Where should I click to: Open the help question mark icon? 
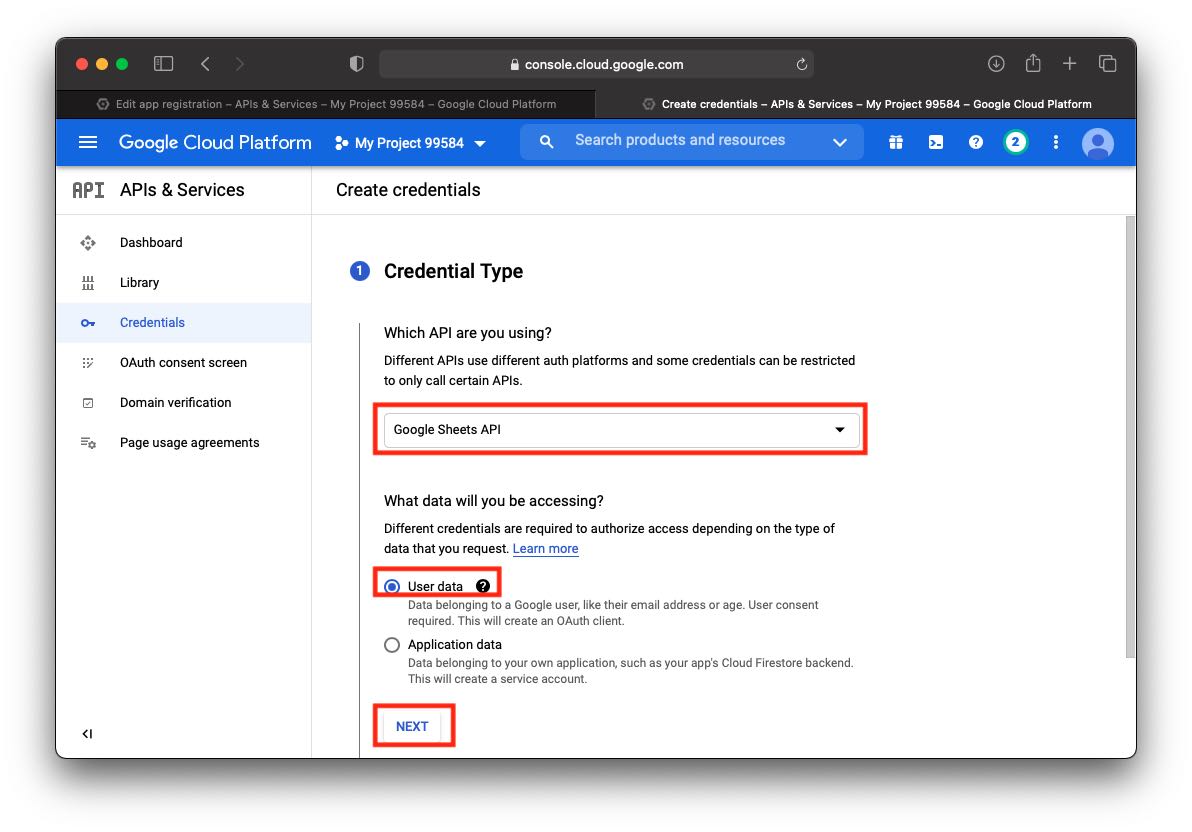(975, 142)
